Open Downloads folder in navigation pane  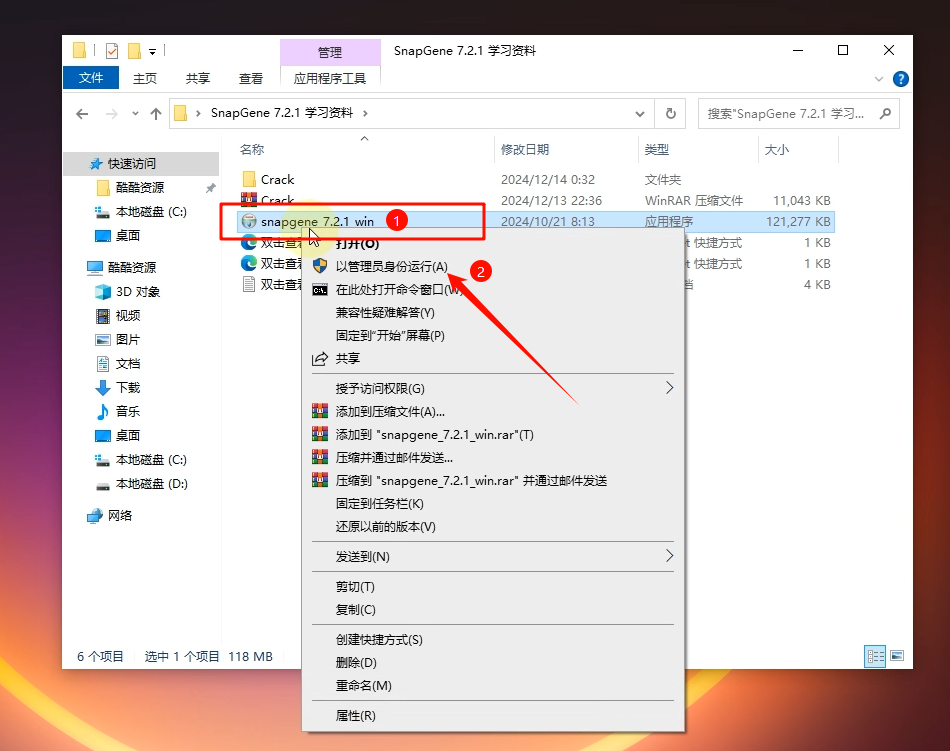point(128,388)
